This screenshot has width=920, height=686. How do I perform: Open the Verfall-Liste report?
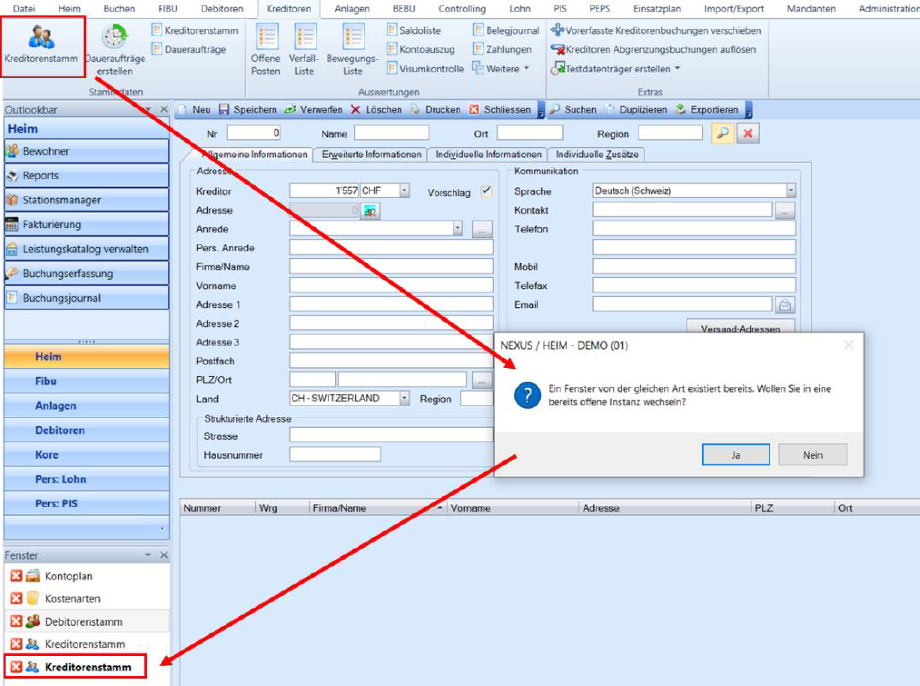pyautogui.click(x=304, y=50)
